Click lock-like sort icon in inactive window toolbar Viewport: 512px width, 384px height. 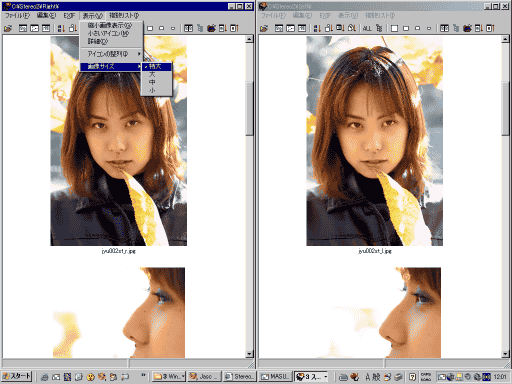[329, 28]
